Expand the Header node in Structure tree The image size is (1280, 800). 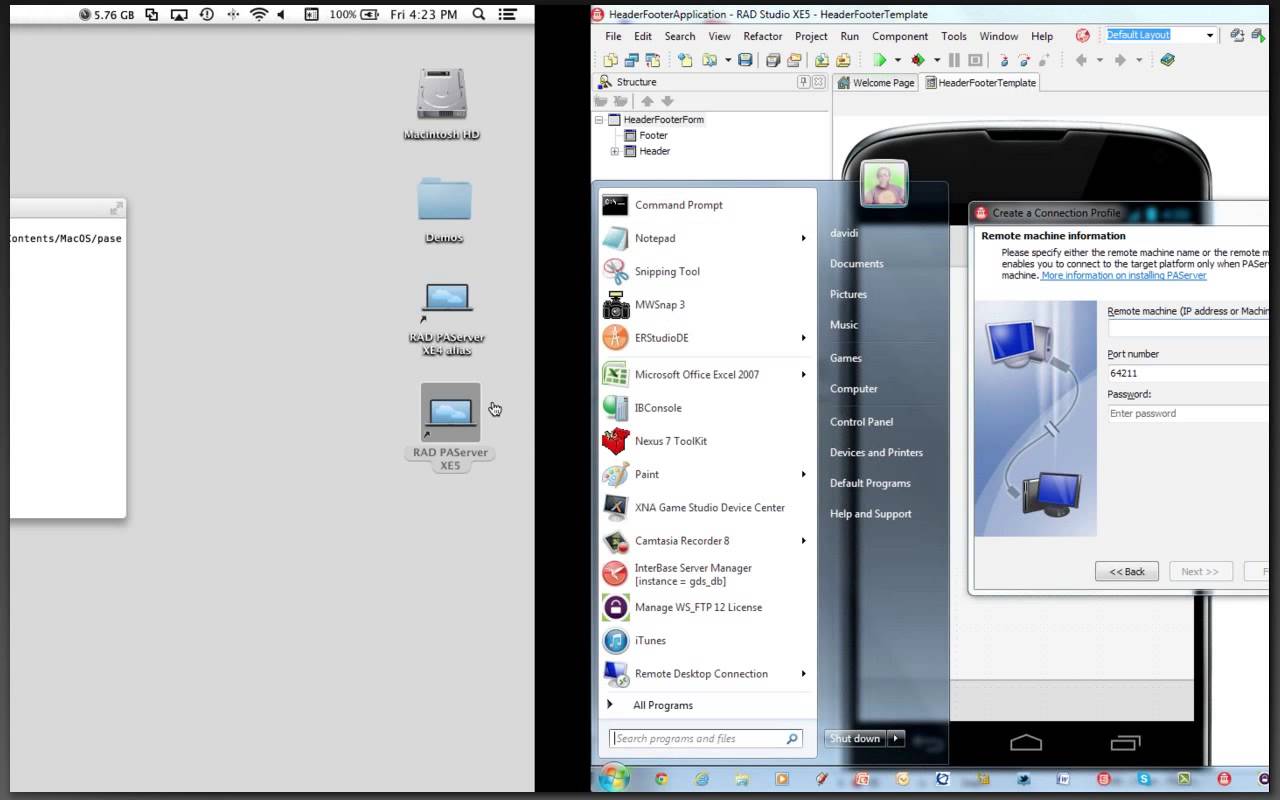(614, 151)
